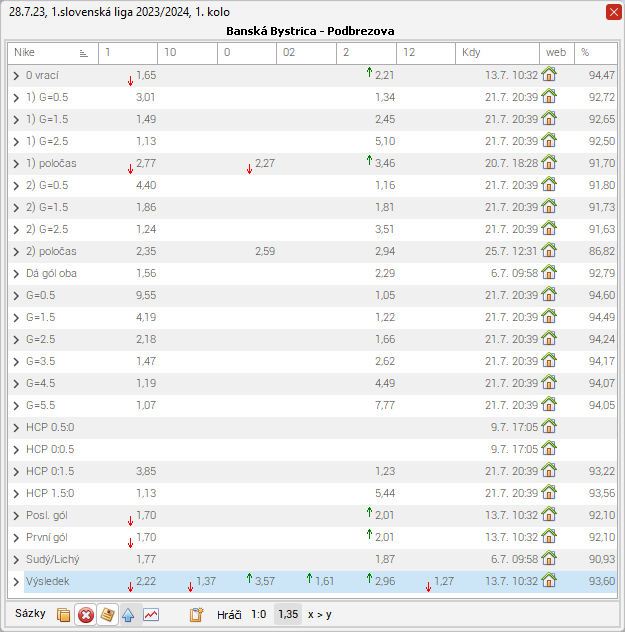Image resolution: width=625 pixels, height=632 pixels.
Task: Expand the G=1.5 row
Action: pos(16,318)
